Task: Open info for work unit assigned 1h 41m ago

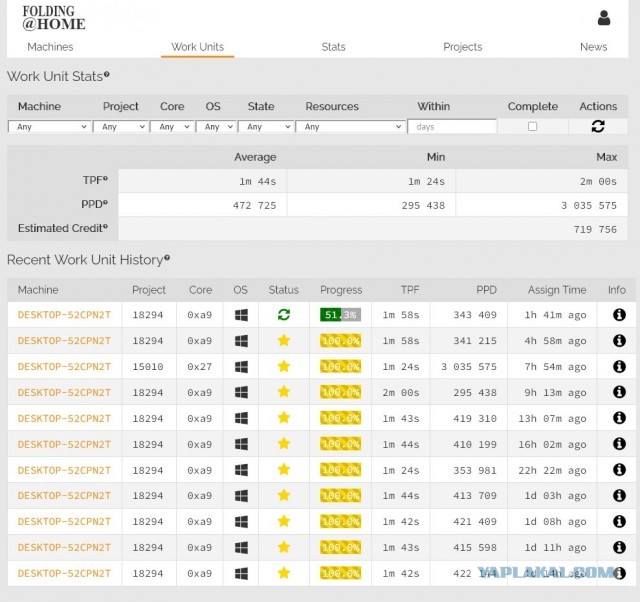Action: click(x=619, y=314)
